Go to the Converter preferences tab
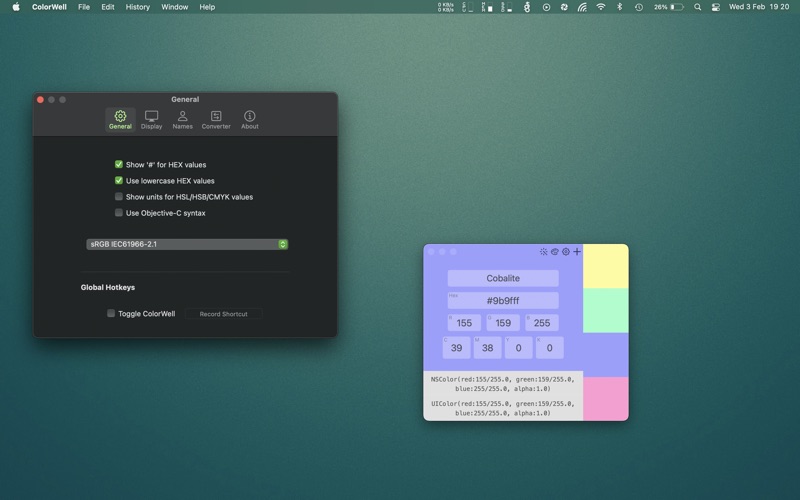The height and width of the screenshot is (500, 800). pos(216,120)
